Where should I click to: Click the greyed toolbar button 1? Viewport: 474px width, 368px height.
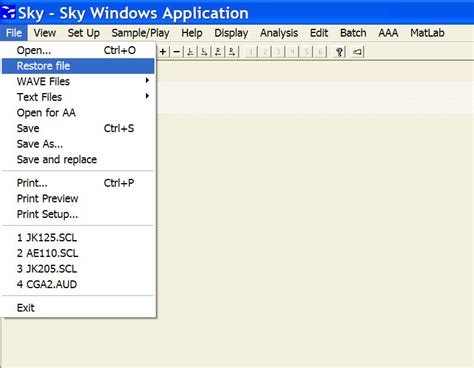point(251,52)
